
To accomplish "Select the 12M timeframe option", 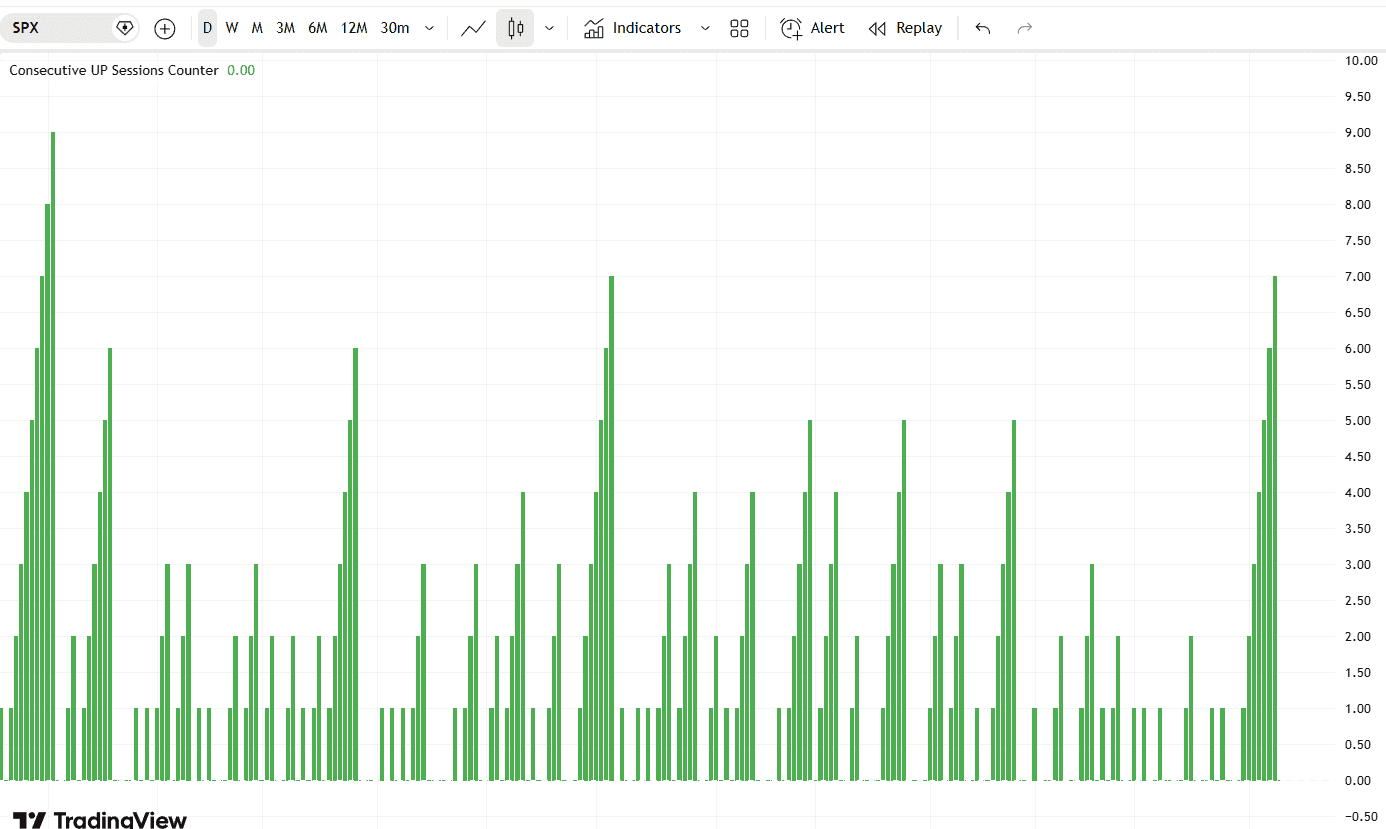I will click(x=354, y=28).
